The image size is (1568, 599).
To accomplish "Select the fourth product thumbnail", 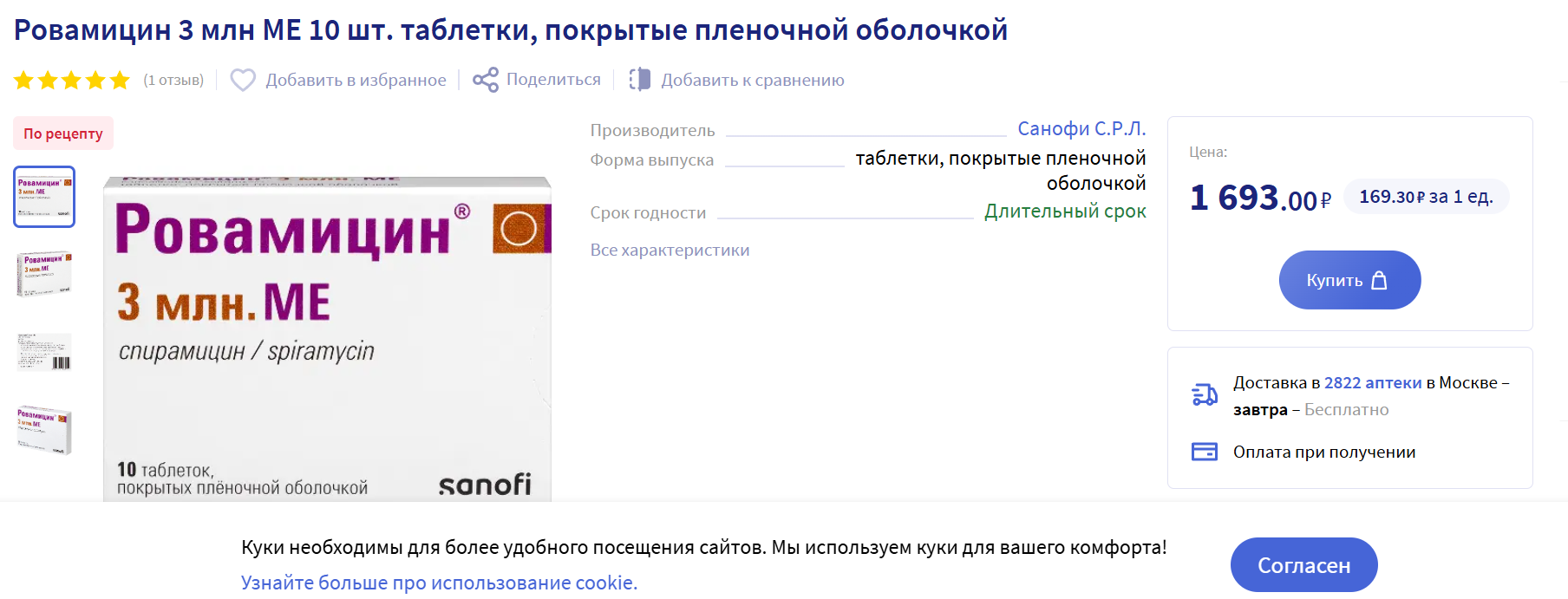I will (x=44, y=429).
